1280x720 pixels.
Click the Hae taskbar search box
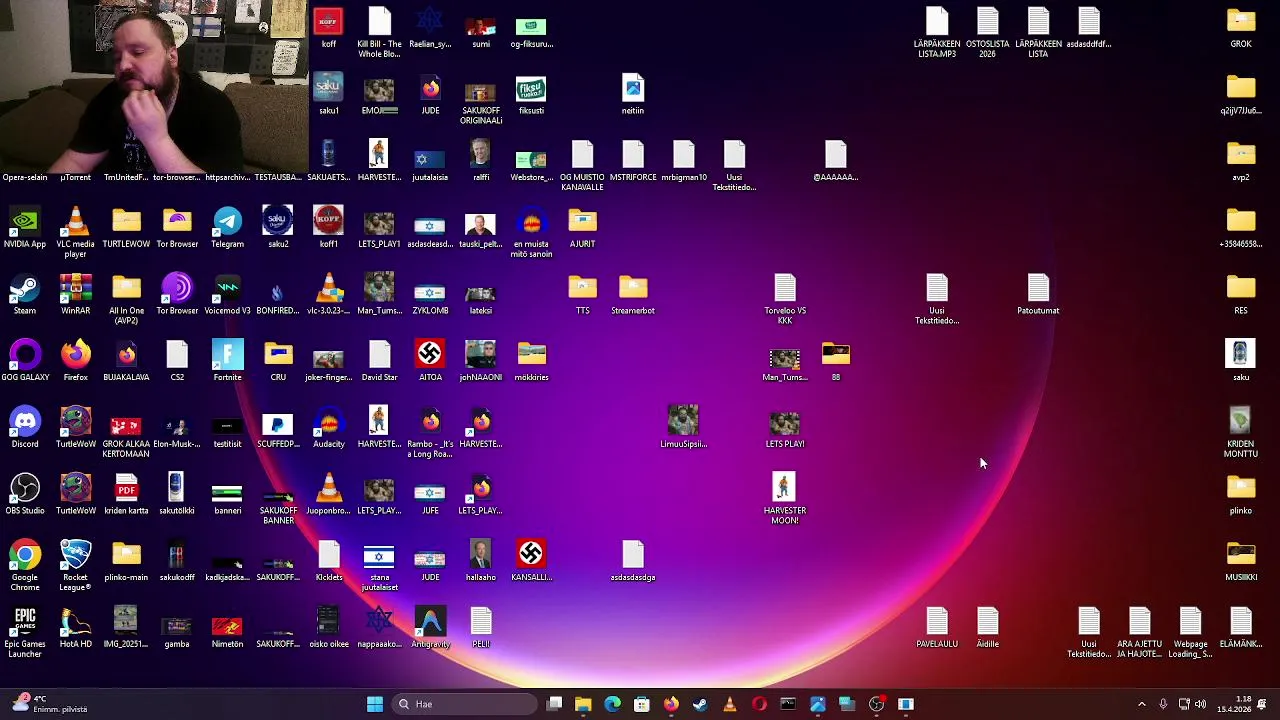[465, 704]
